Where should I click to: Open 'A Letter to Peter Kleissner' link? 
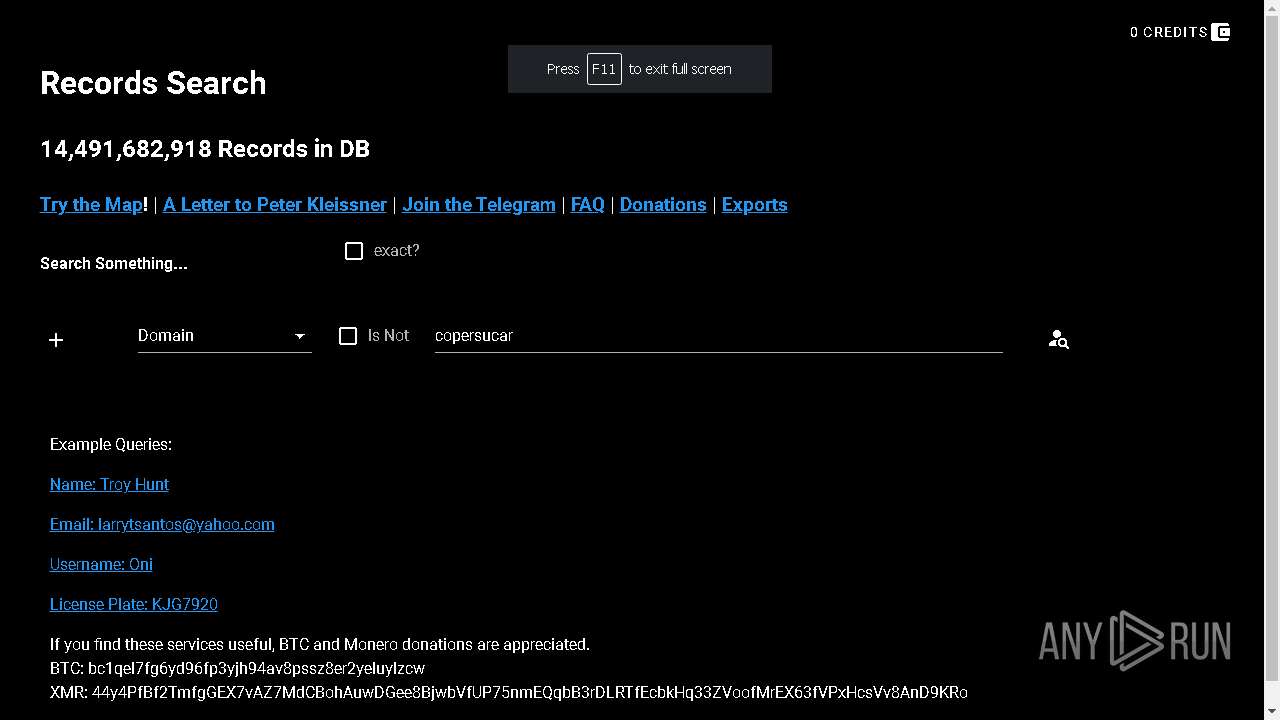click(x=275, y=204)
